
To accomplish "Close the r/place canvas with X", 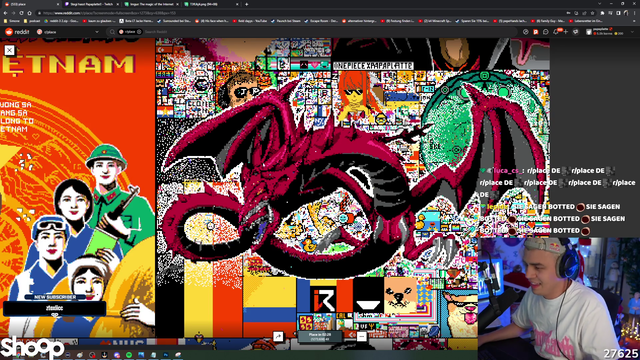I will coord(9,50).
